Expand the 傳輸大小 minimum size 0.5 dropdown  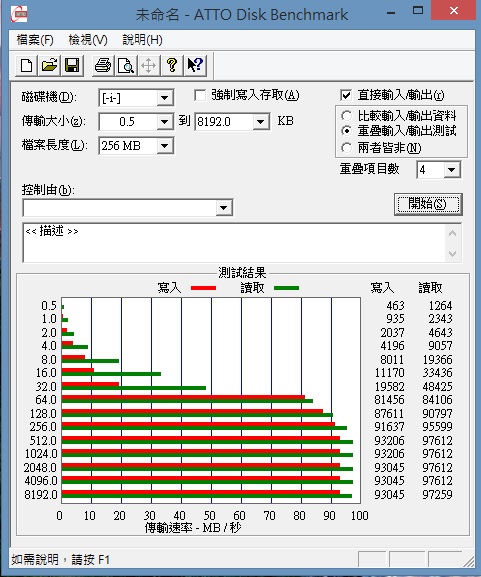pyautogui.click(x=165, y=121)
